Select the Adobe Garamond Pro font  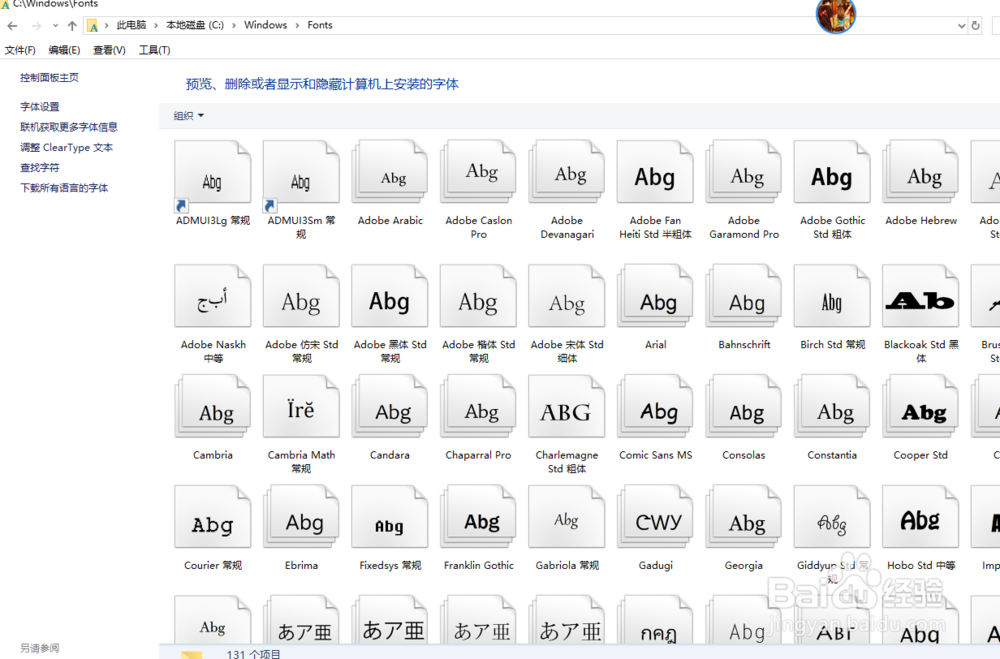(x=744, y=172)
